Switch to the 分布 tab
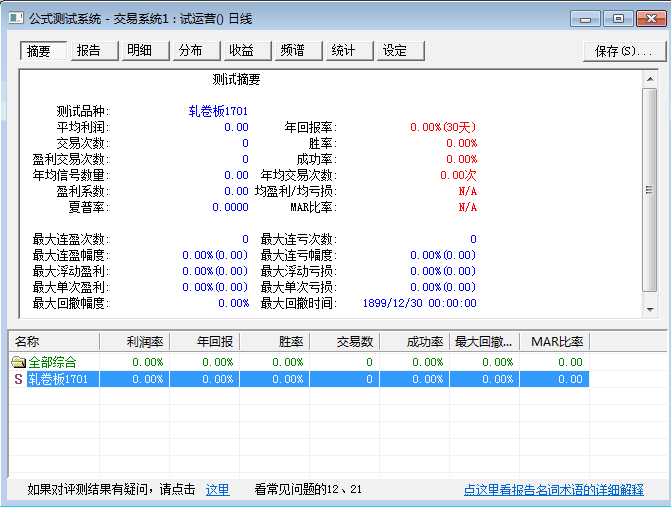 coord(196,51)
